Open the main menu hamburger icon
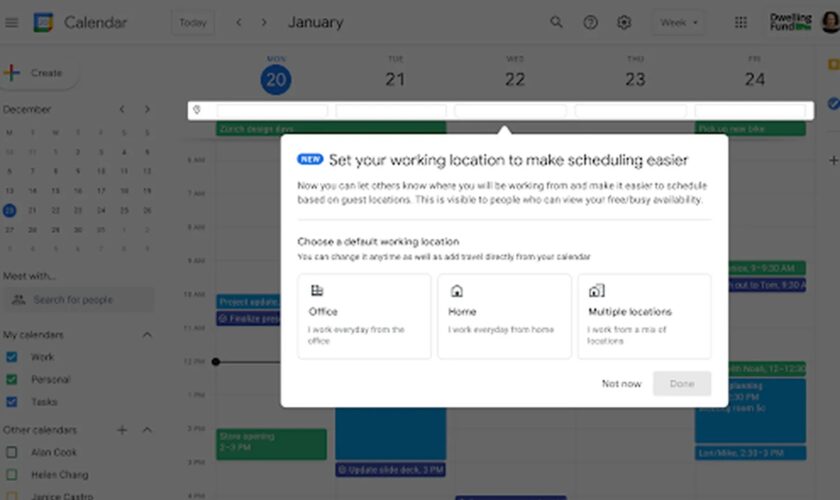The width and height of the screenshot is (840, 500). 12,22
